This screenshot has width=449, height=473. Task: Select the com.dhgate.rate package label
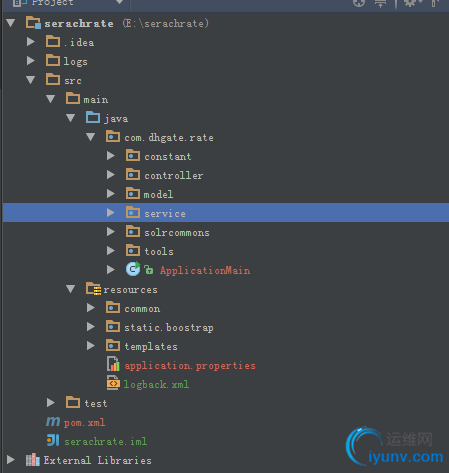coord(169,137)
